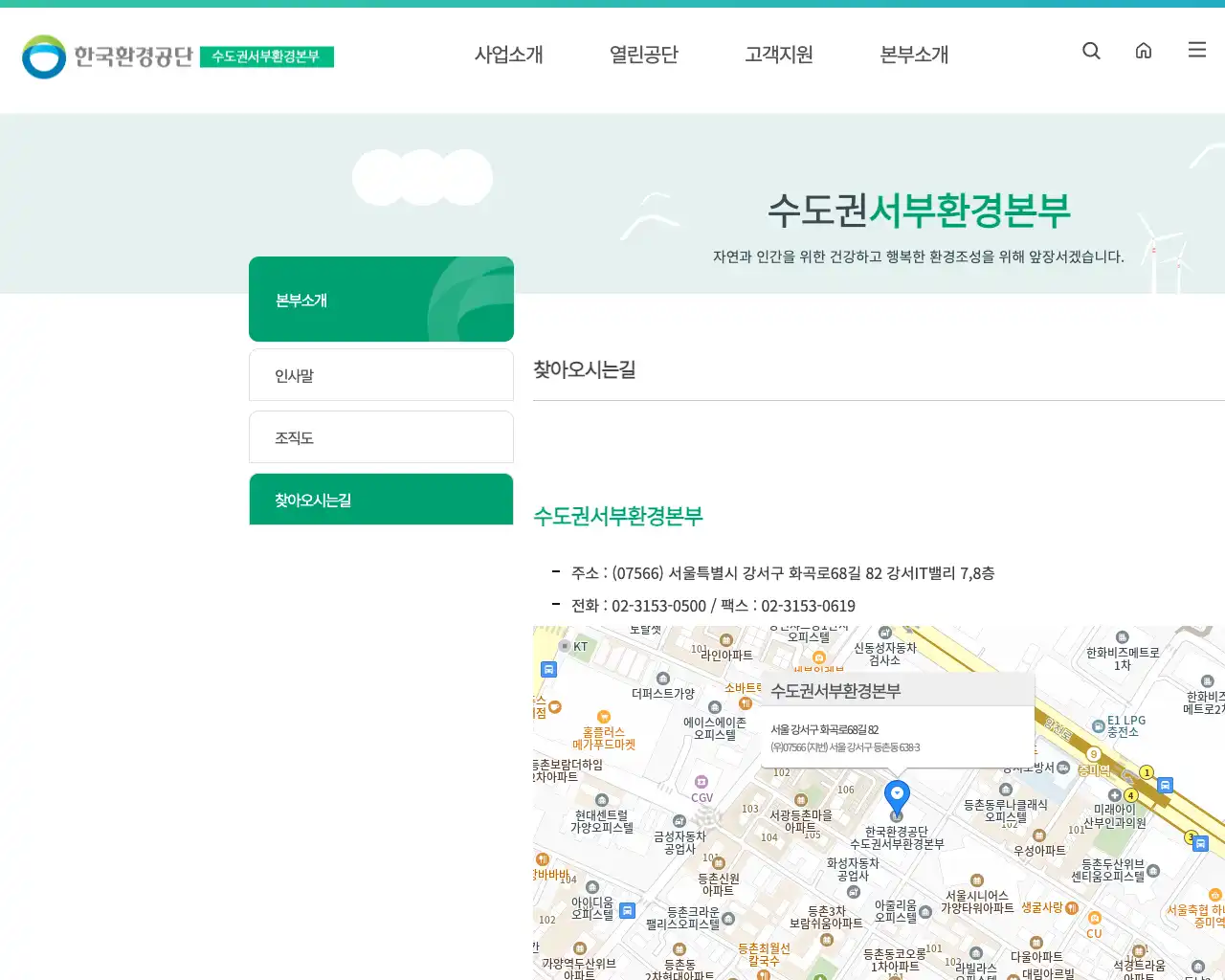Open the 열린공단 menu
The image size is (1225, 980).
[643, 55]
